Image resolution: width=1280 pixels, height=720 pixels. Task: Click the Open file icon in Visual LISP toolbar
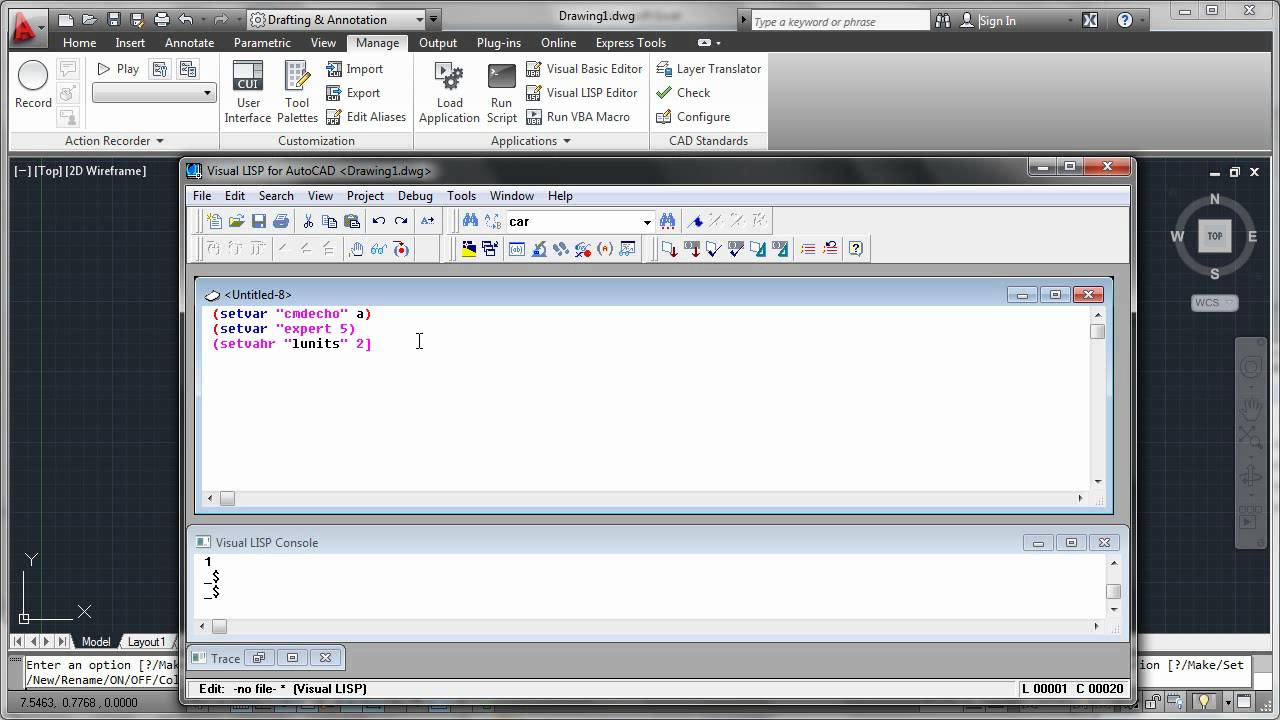click(x=236, y=221)
